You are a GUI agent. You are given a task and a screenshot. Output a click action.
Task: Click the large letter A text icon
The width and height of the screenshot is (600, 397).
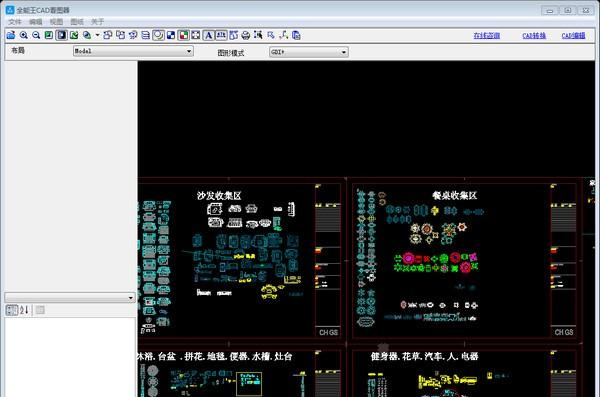[208, 35]
